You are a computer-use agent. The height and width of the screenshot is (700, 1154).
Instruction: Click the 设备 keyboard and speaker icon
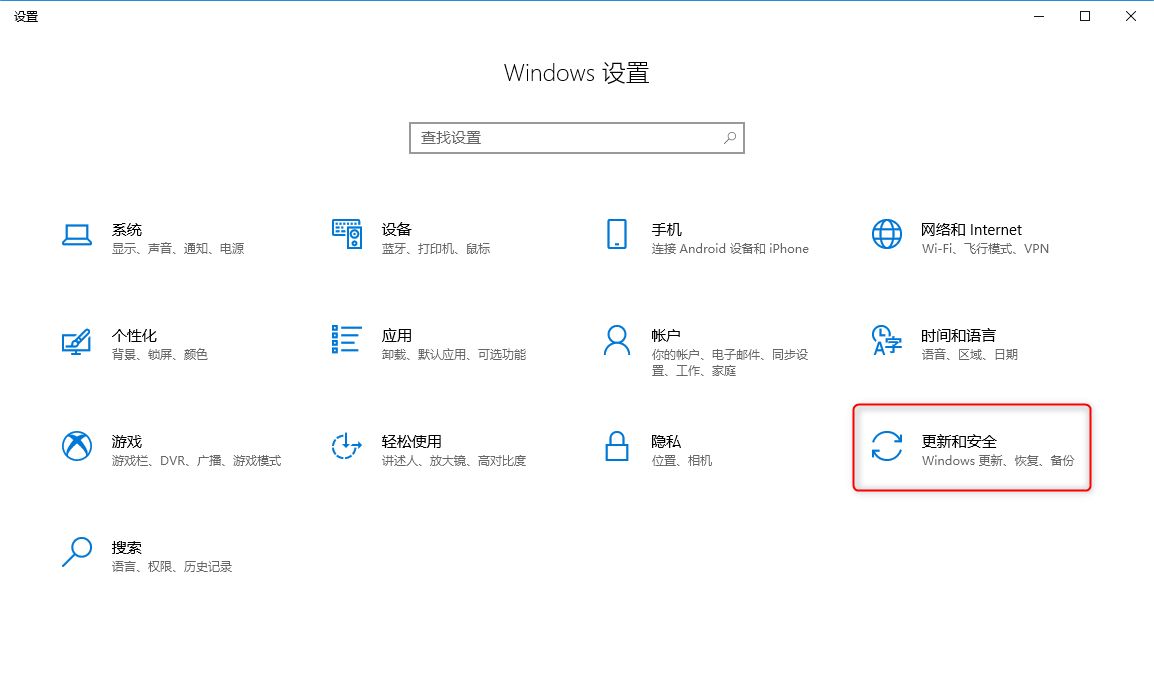(347, 234)
